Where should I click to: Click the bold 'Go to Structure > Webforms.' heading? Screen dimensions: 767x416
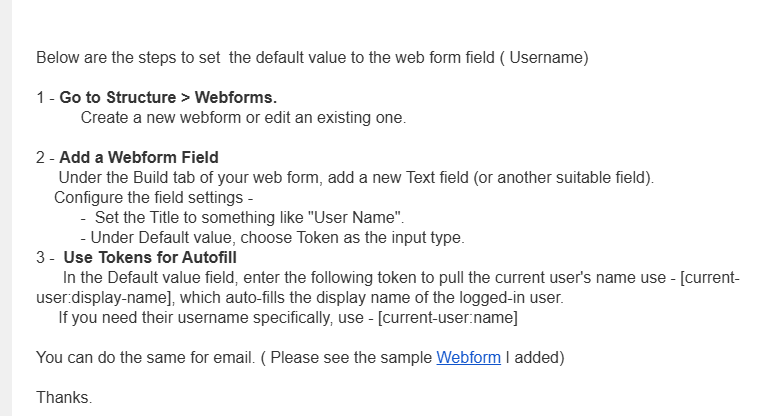(168, 98)
